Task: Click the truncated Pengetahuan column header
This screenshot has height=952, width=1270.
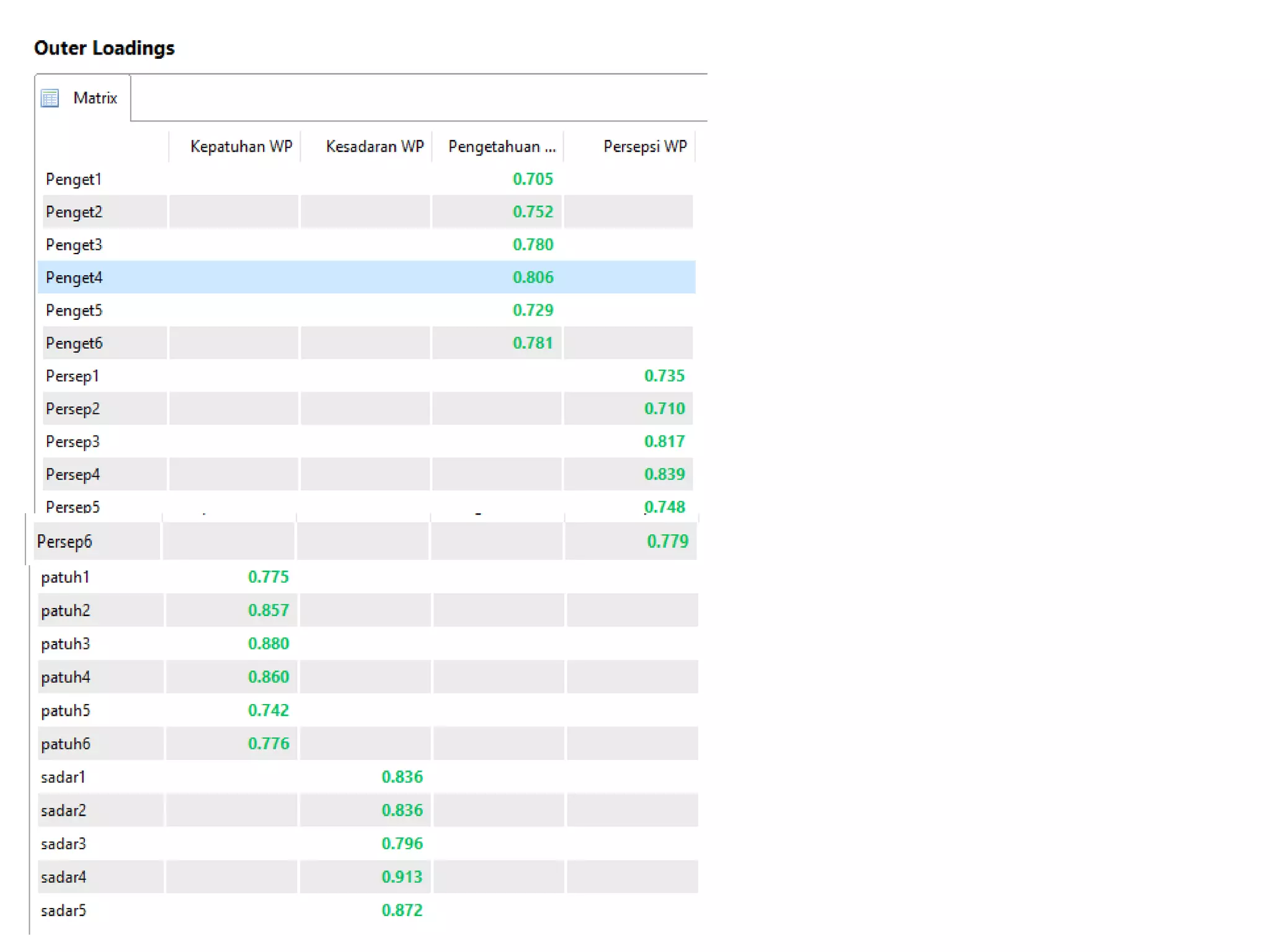Action: coord(501,146)
